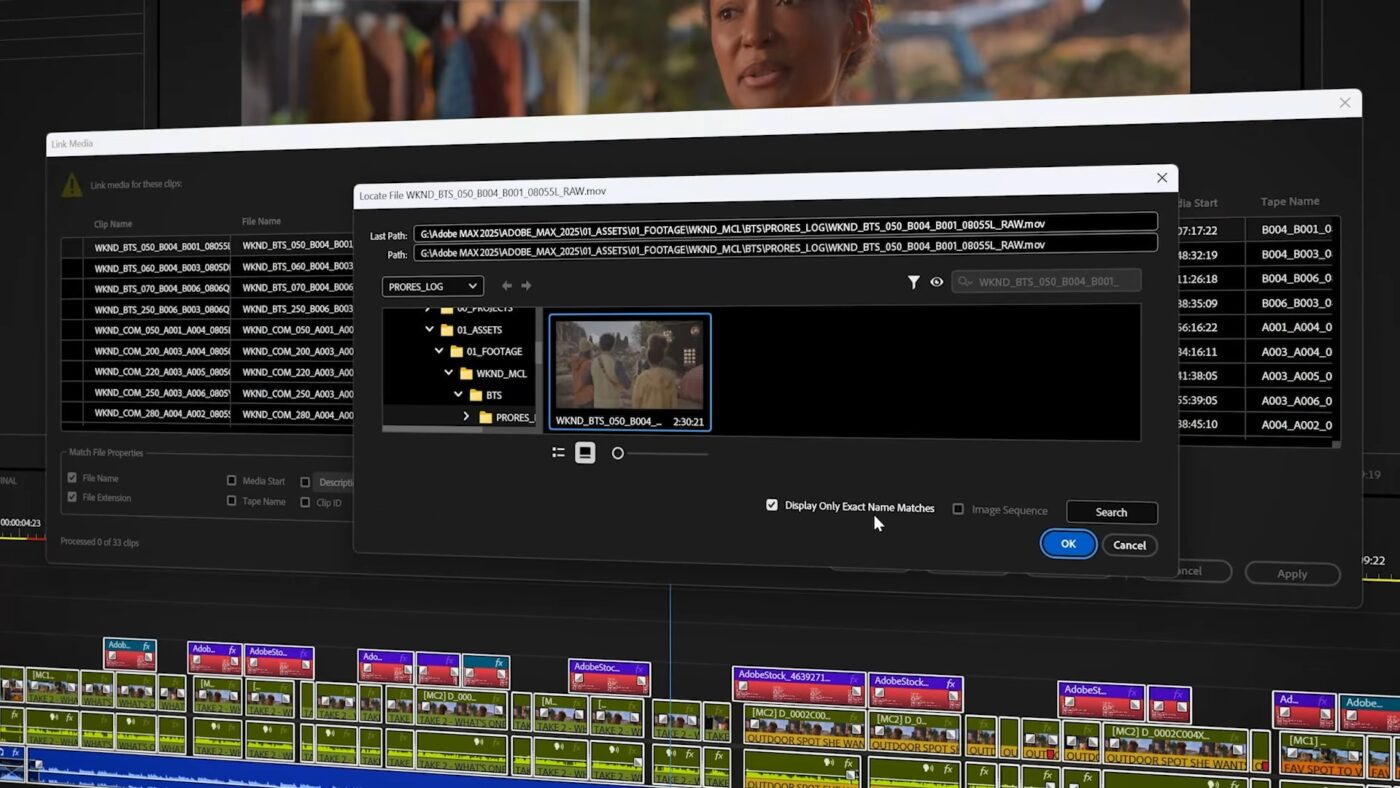The height and width of the screenshot is (788, 1400).
Task: Click the filter funnel icon
Action: 913,282
